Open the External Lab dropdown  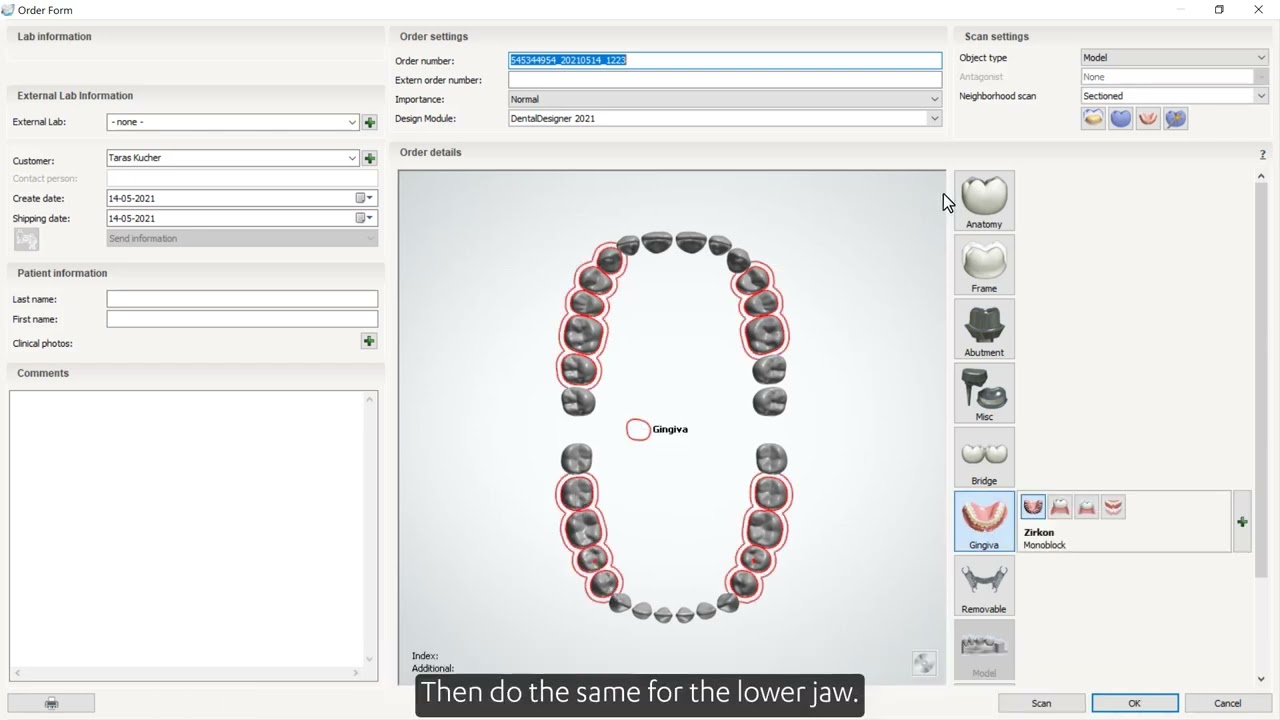[x=352, y=122]
